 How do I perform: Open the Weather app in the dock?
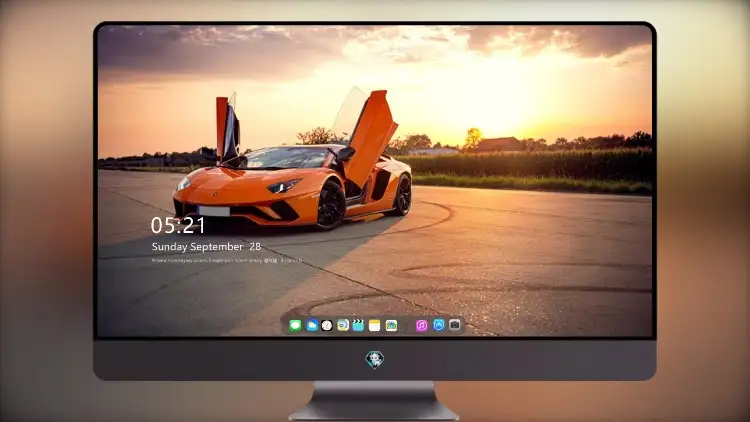312,326
